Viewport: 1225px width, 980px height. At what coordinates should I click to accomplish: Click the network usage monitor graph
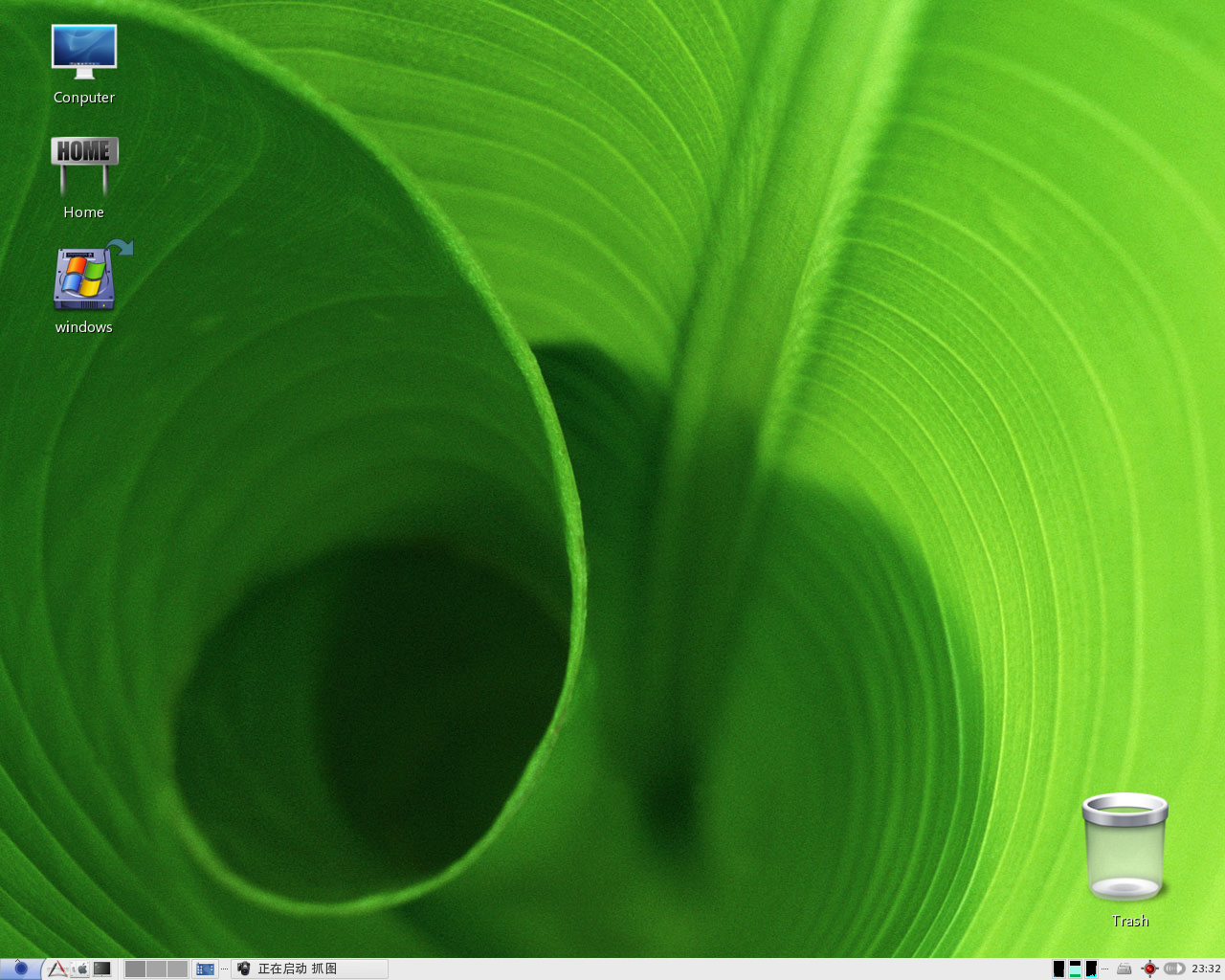coord(1091,969)
